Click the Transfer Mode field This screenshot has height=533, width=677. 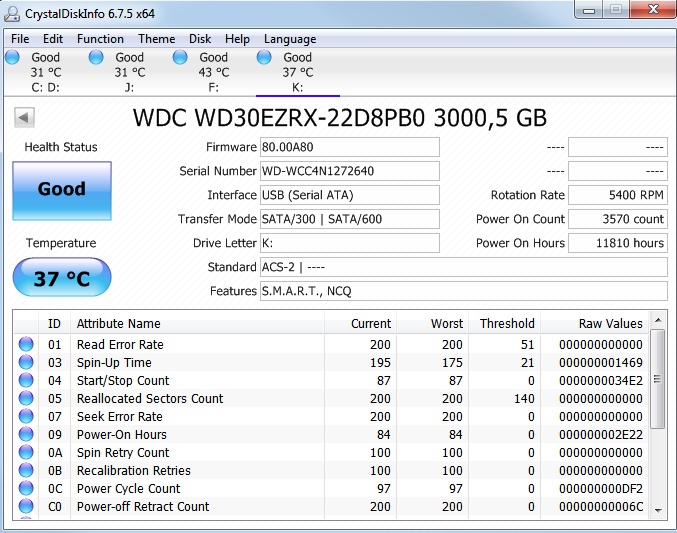pos(350,219)
